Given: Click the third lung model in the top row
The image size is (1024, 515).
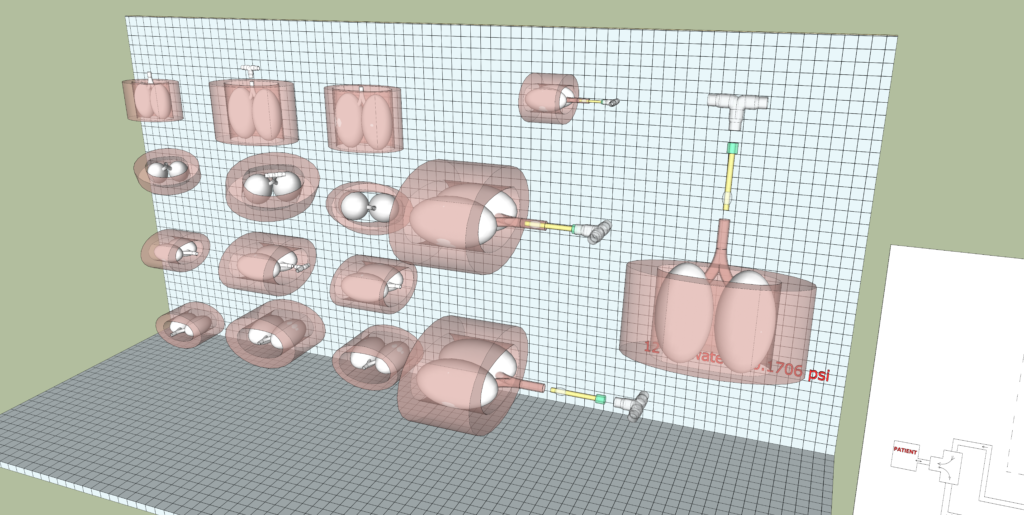Looking at the screenshot, I should 362,120.
